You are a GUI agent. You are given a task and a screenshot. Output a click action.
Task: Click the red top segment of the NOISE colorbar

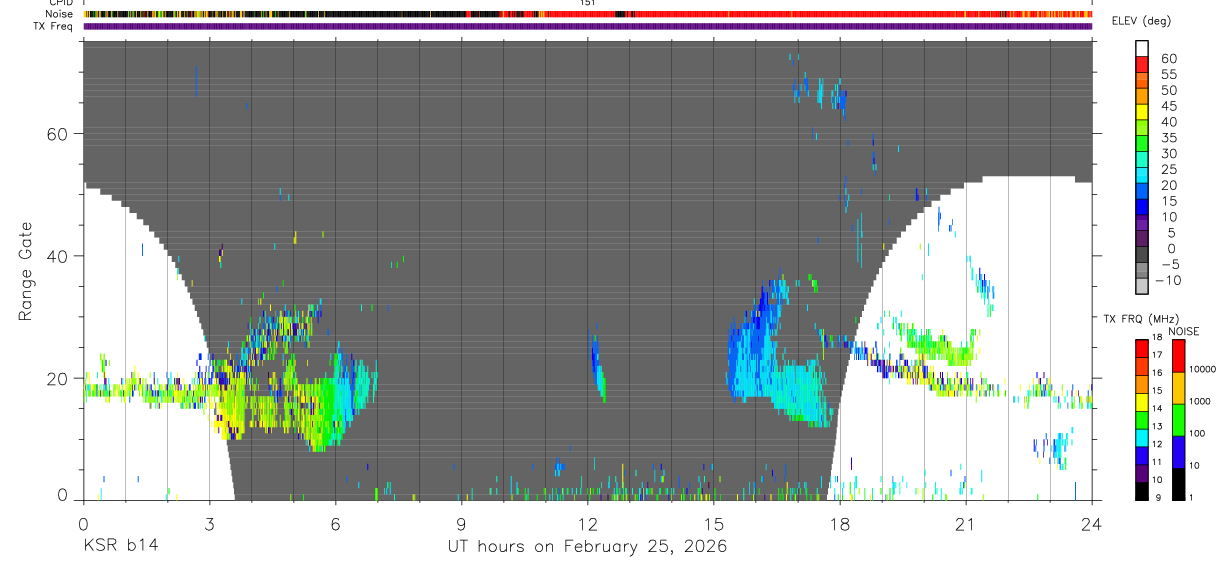click(x=1179, y=355)
